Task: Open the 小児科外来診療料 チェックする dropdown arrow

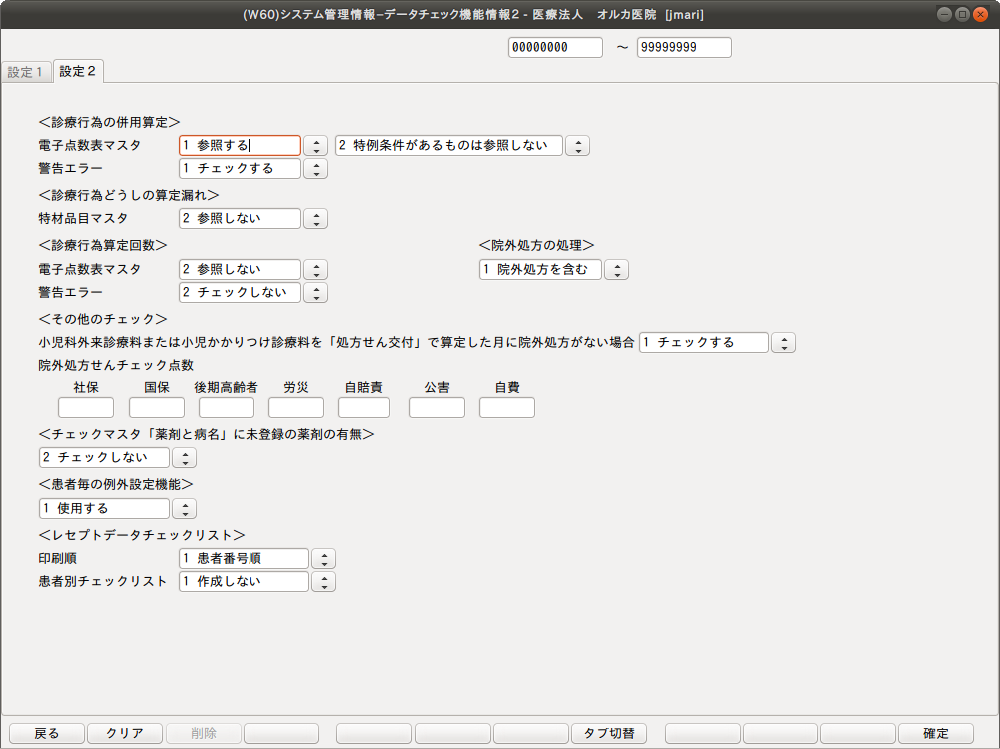Action: pos(783,343)
